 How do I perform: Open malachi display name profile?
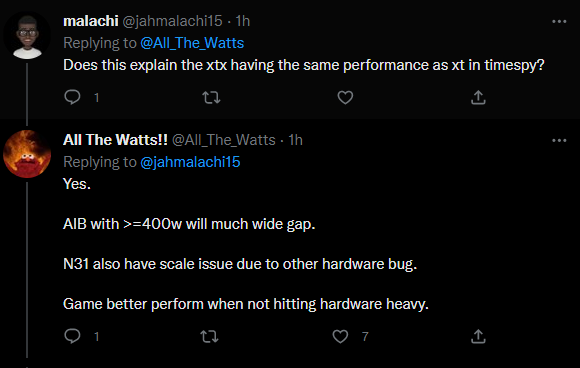pos(91,21)
